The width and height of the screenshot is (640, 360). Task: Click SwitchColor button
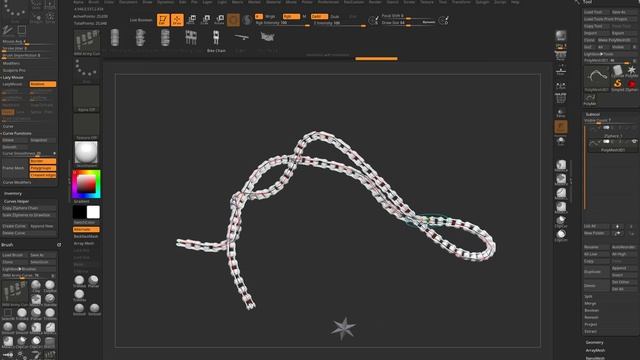[86, 222]
